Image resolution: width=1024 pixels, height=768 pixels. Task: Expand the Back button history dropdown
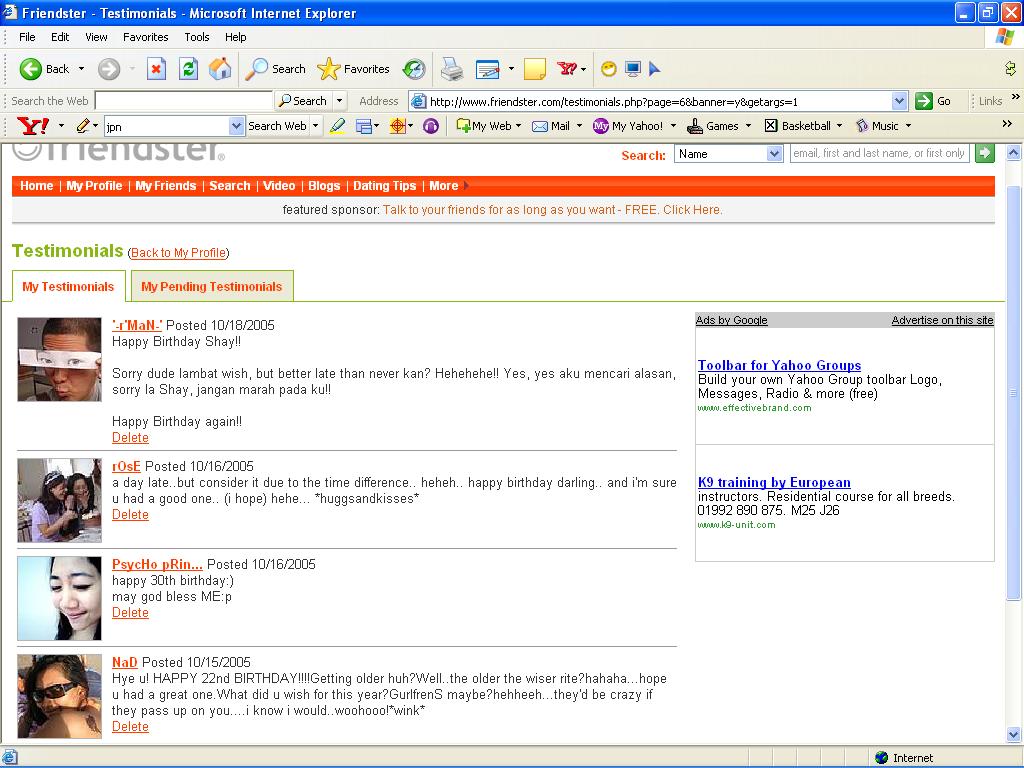click(x=81, y=69)
